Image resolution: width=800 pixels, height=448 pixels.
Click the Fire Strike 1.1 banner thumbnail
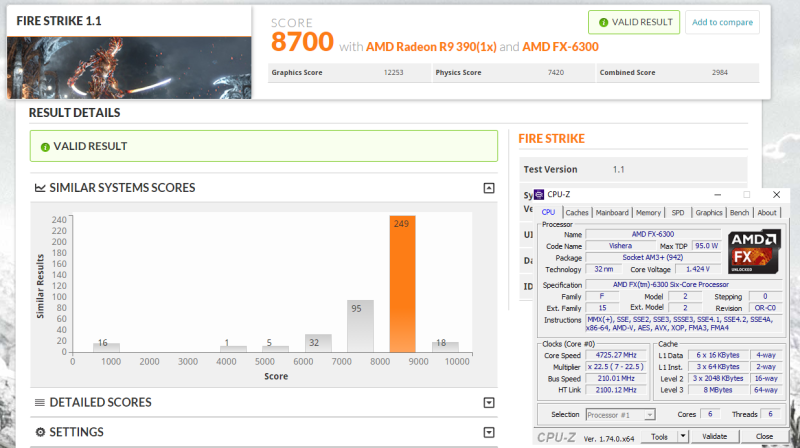129,67
